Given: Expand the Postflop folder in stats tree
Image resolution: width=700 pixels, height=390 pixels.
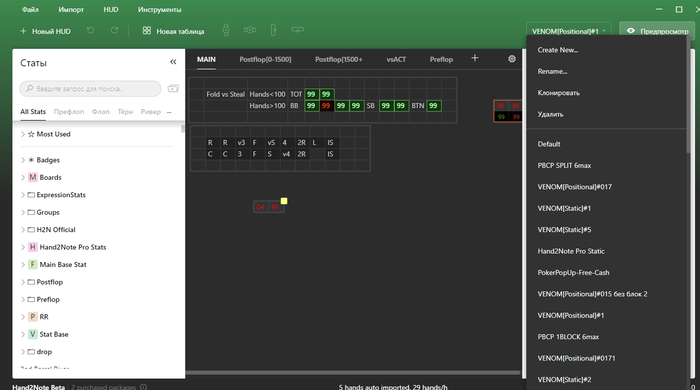Looking at the screenshot, I should pyautogui.click(x=23, y=282).
